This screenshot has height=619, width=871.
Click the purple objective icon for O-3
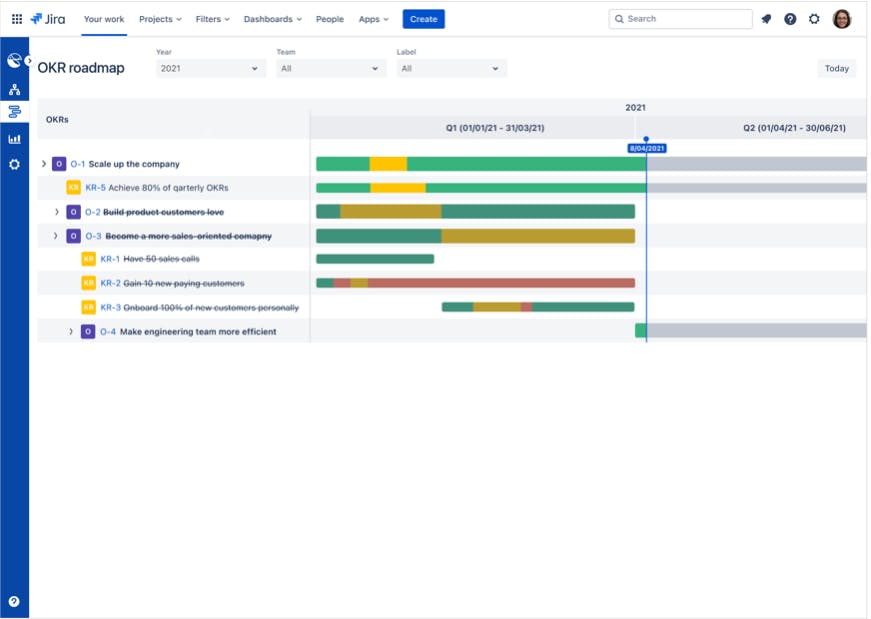point(73,236)
